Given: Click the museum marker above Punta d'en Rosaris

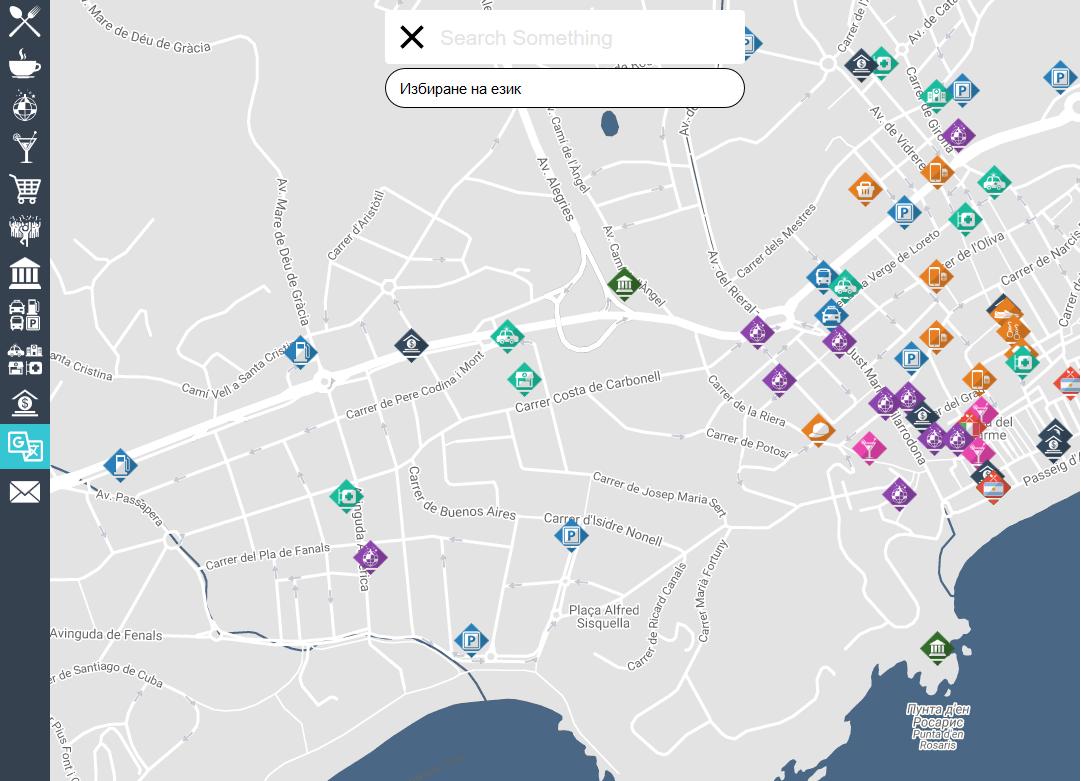Looking at the screenshot, I should (937, 647).
